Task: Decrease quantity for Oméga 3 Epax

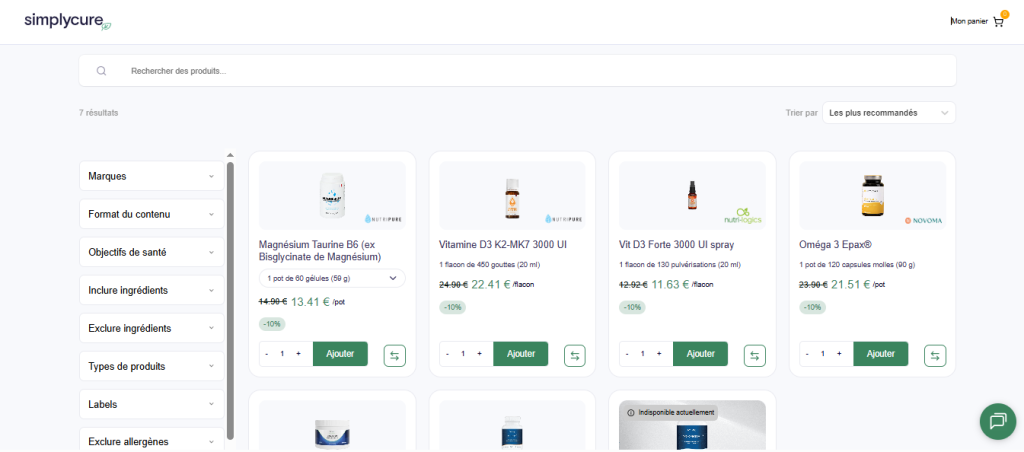Action: (807, 354)
